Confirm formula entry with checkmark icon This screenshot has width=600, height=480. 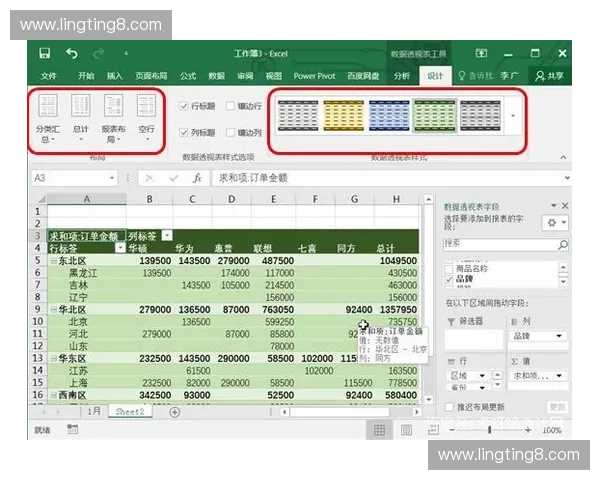point(174,178)
